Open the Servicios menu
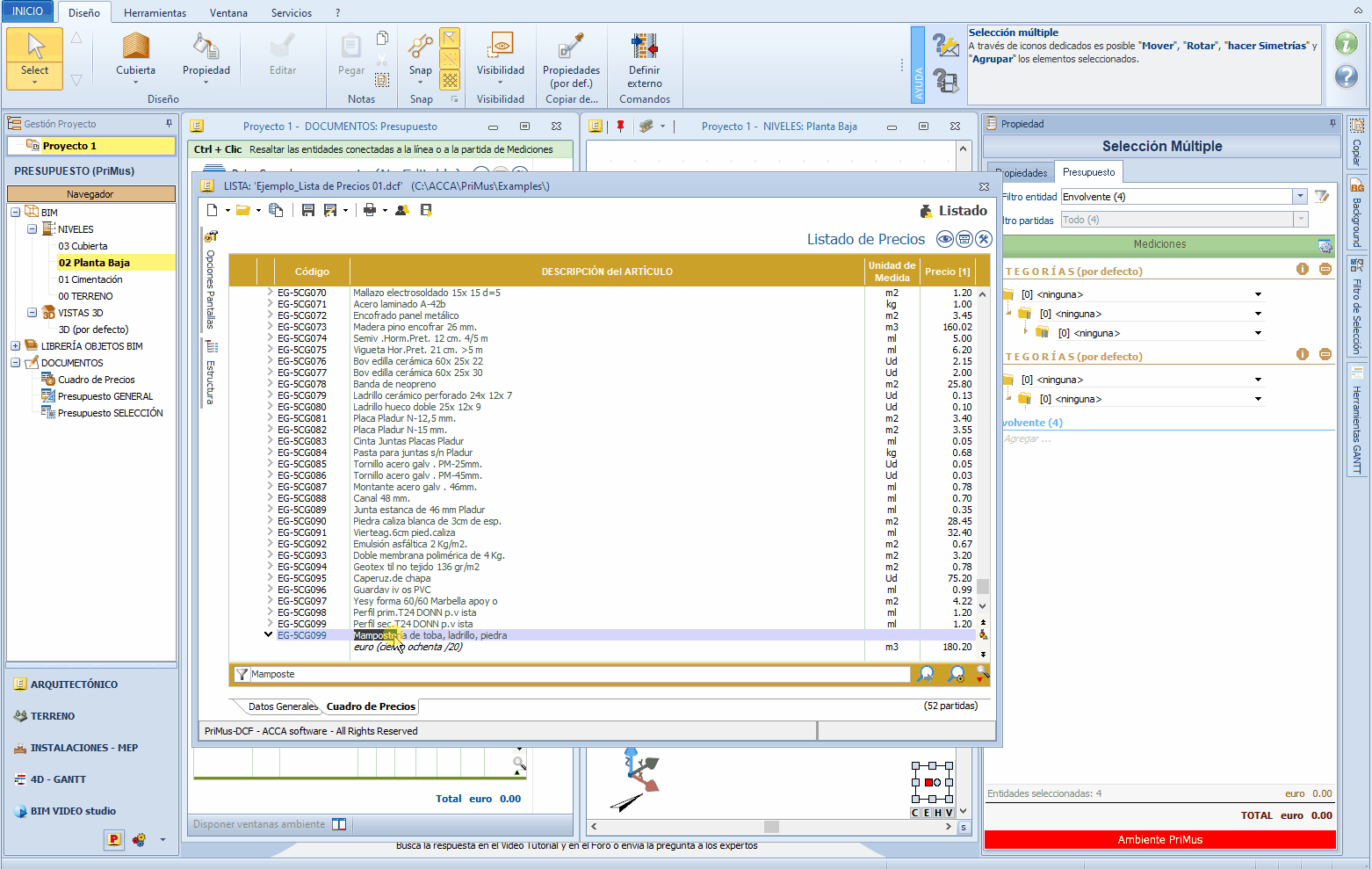The width and height of the screenshot is (1372, 869). (292, 13)
